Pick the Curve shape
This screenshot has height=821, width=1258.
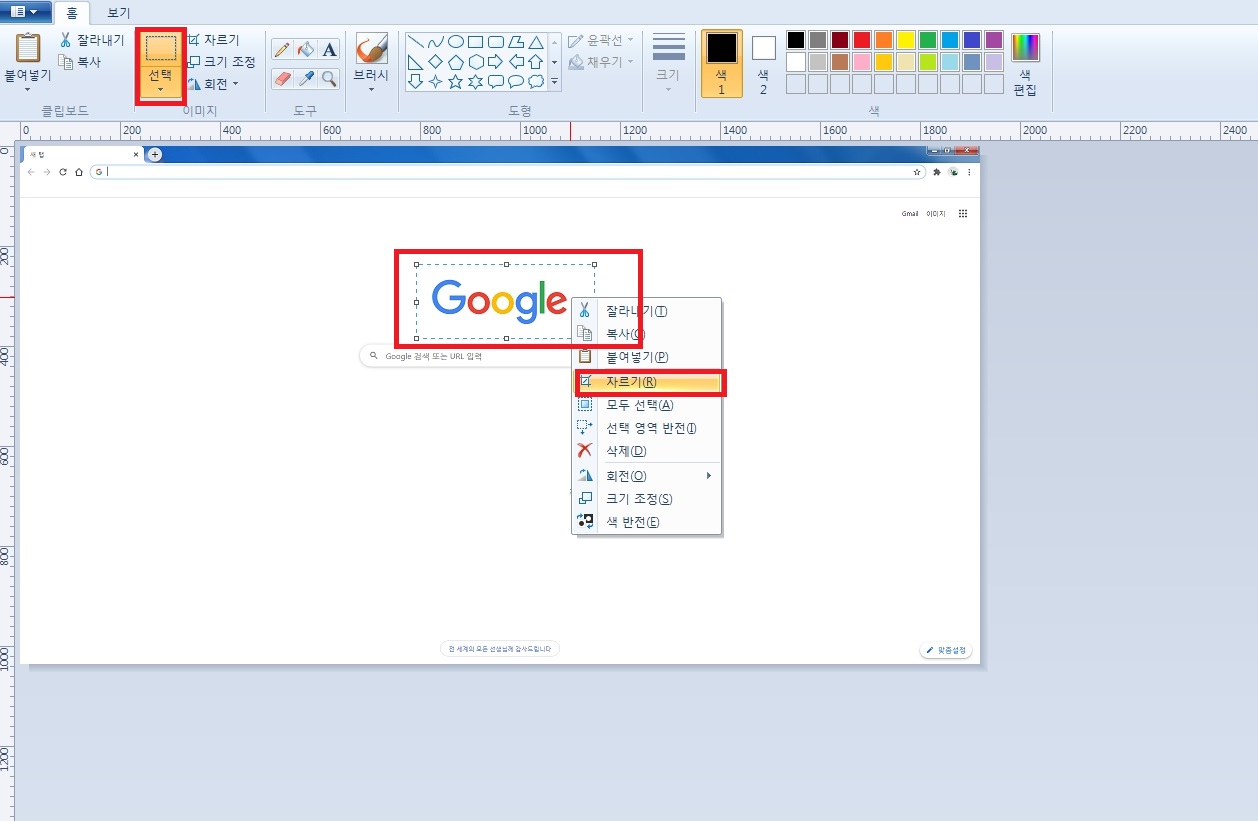click(x=435, y=42)
